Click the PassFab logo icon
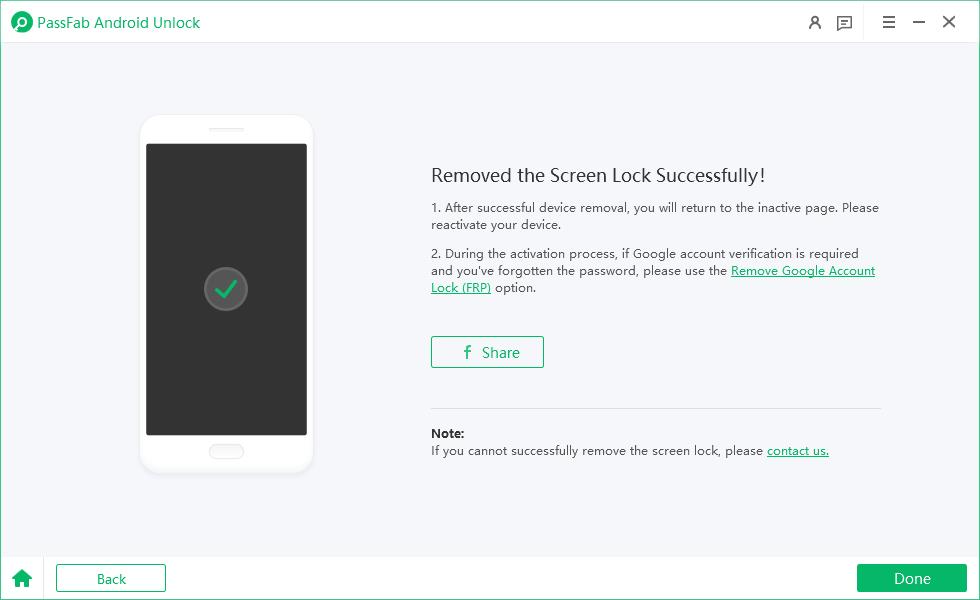 pos(22,22)
